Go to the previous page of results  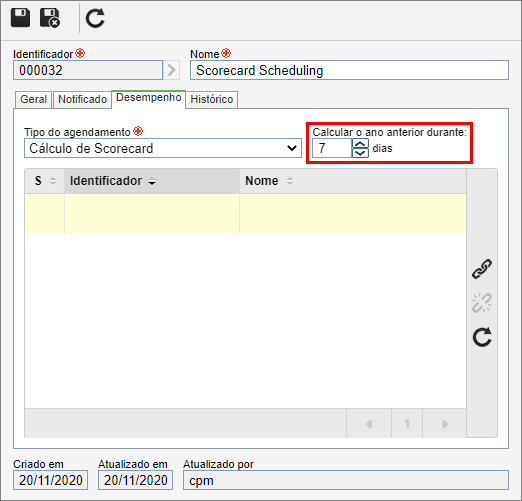369,424
